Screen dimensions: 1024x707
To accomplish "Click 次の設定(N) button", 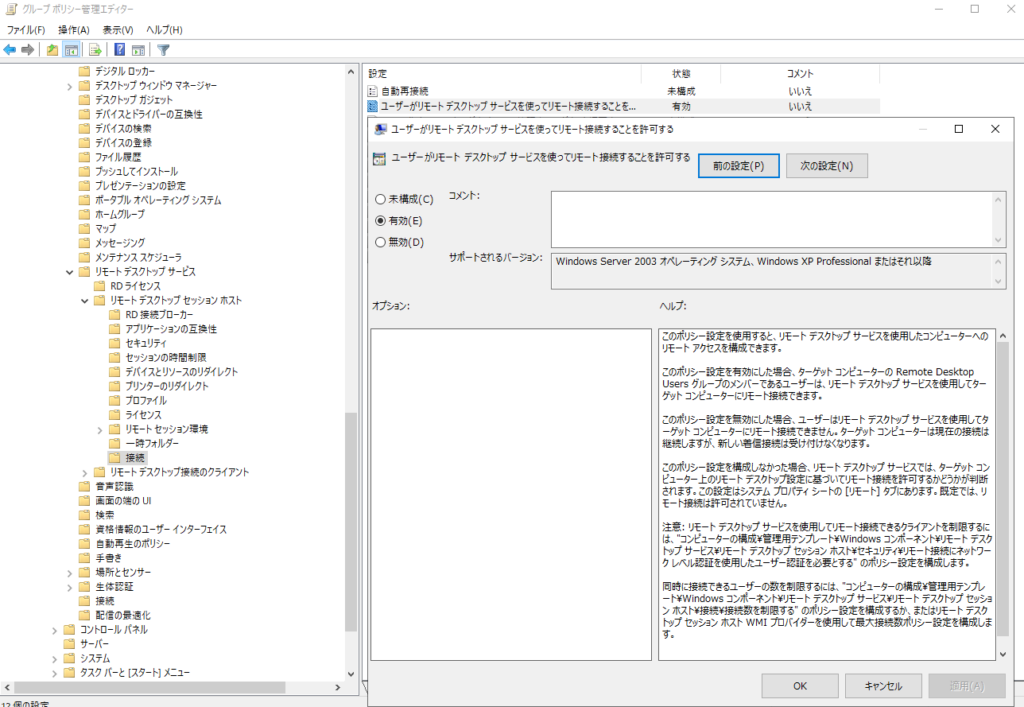I will (x=827, y=166).
